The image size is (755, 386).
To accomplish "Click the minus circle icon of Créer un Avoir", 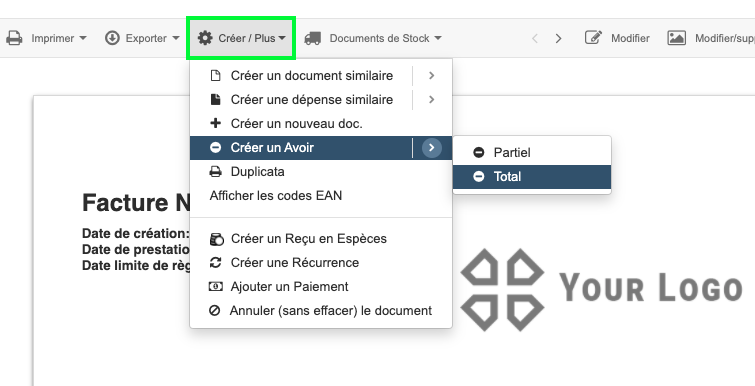I will (x=216, y=148).
